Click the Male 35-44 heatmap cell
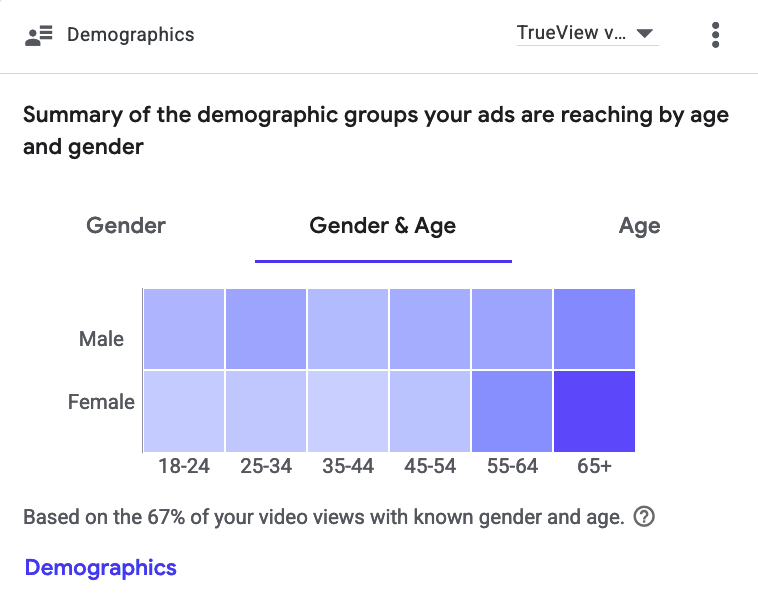 [348, 329]
